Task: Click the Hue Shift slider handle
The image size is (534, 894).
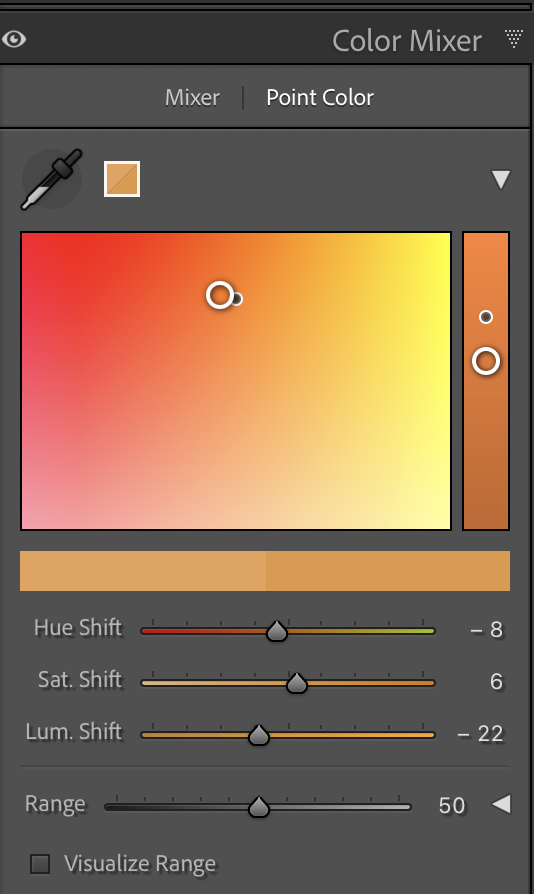Action: (x=277, y=631)
